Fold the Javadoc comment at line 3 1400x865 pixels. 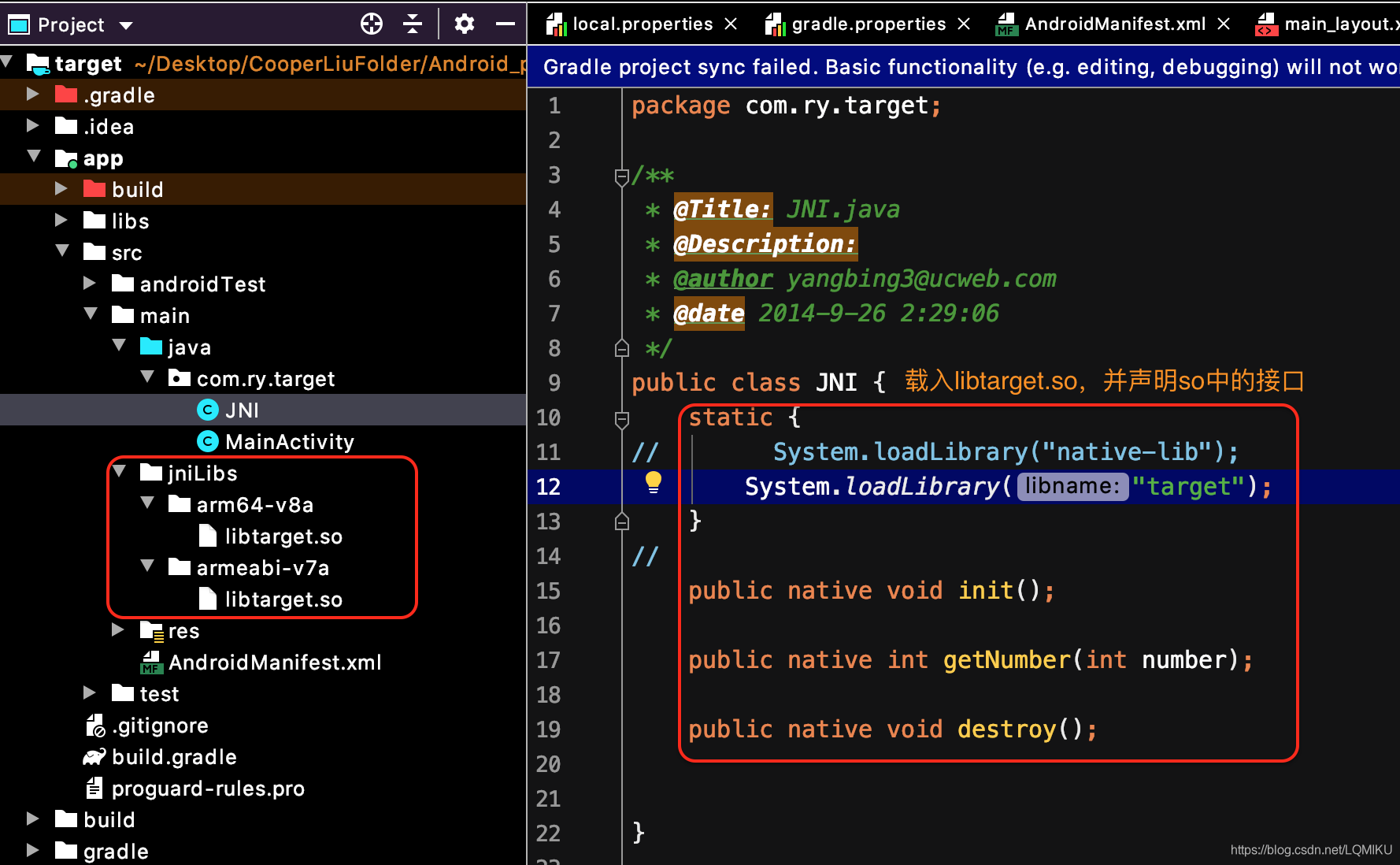(x=621, y=176)
